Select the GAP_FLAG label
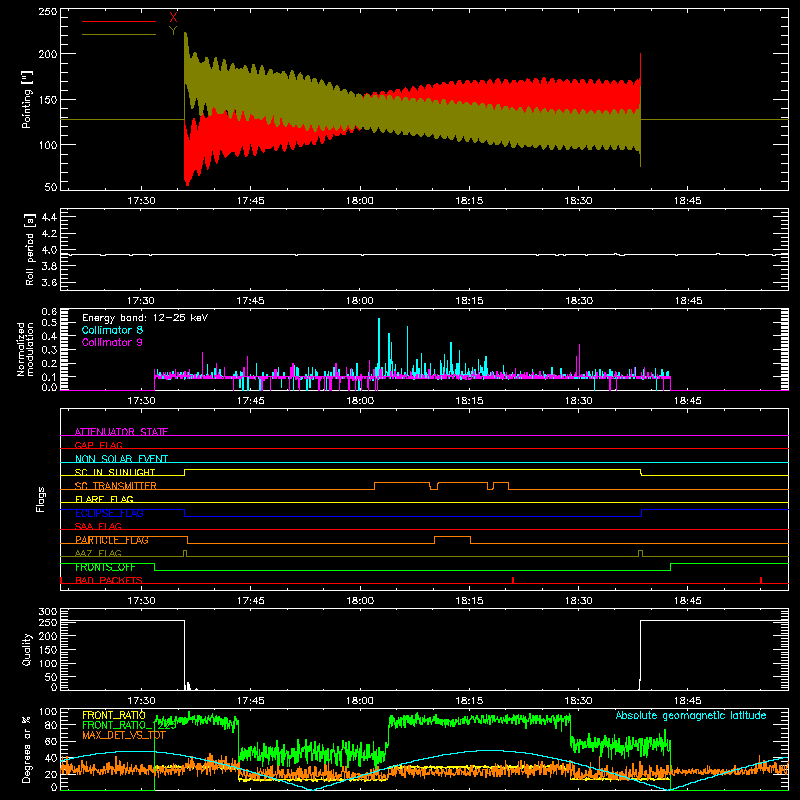The image size is (800, 800). pos(98,445)
